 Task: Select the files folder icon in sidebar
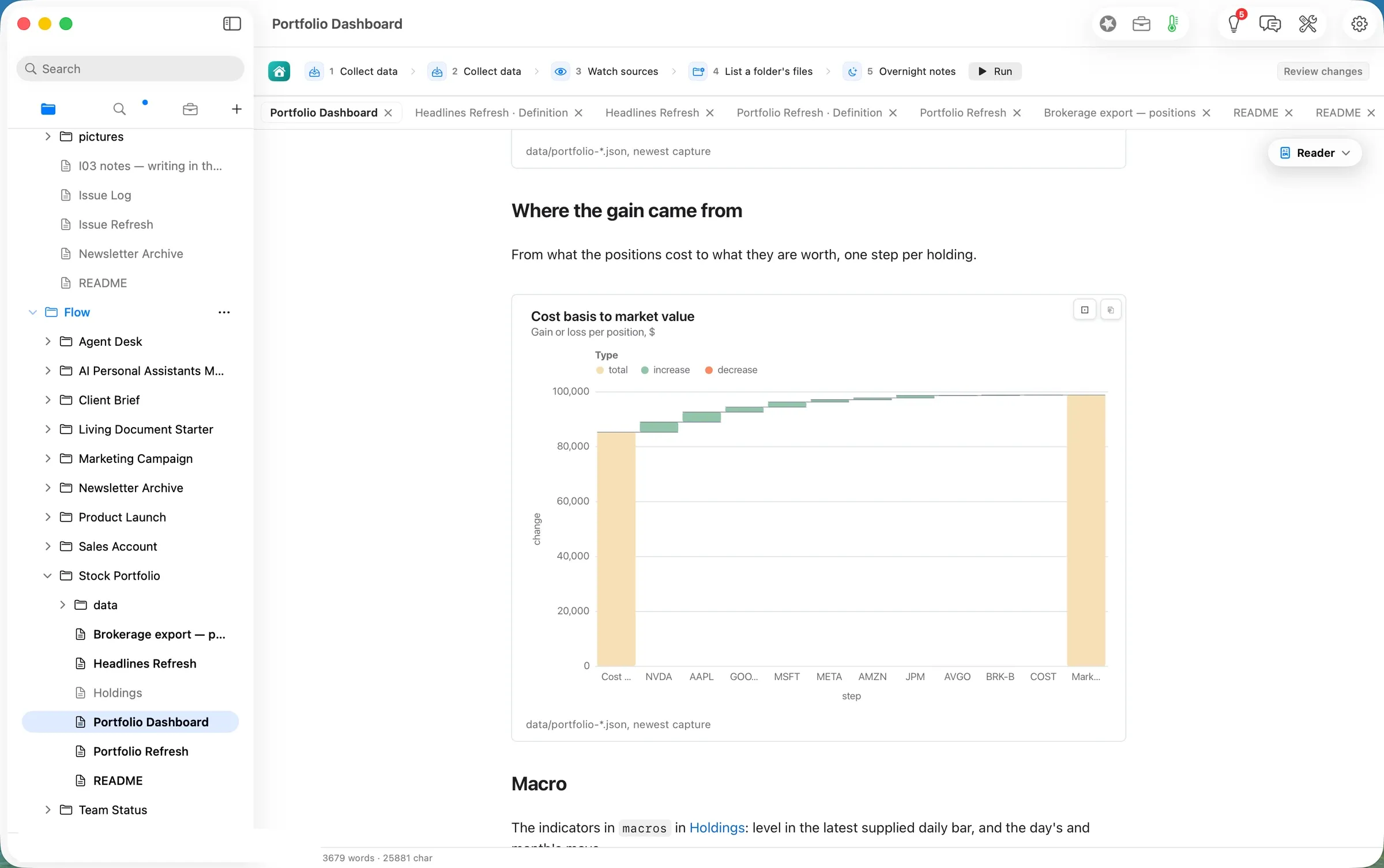click(48, 109)
